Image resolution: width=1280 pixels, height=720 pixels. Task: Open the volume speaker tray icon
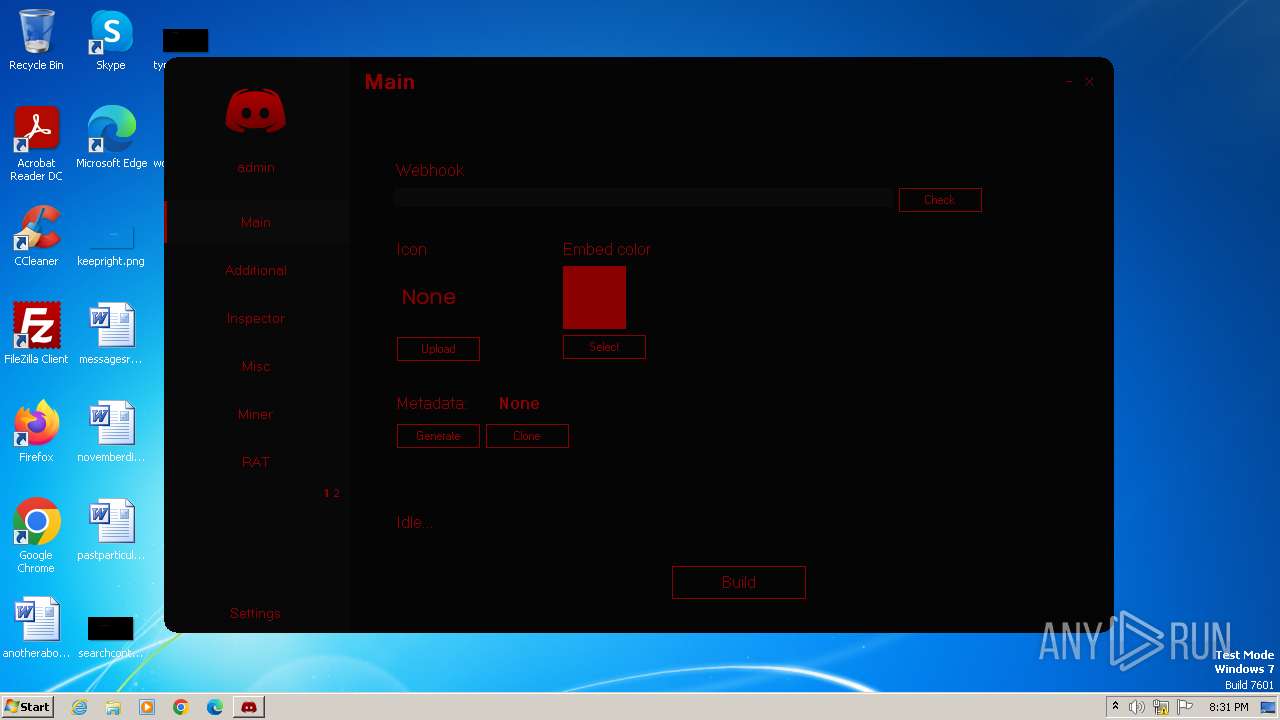[x=1137, y=707]
